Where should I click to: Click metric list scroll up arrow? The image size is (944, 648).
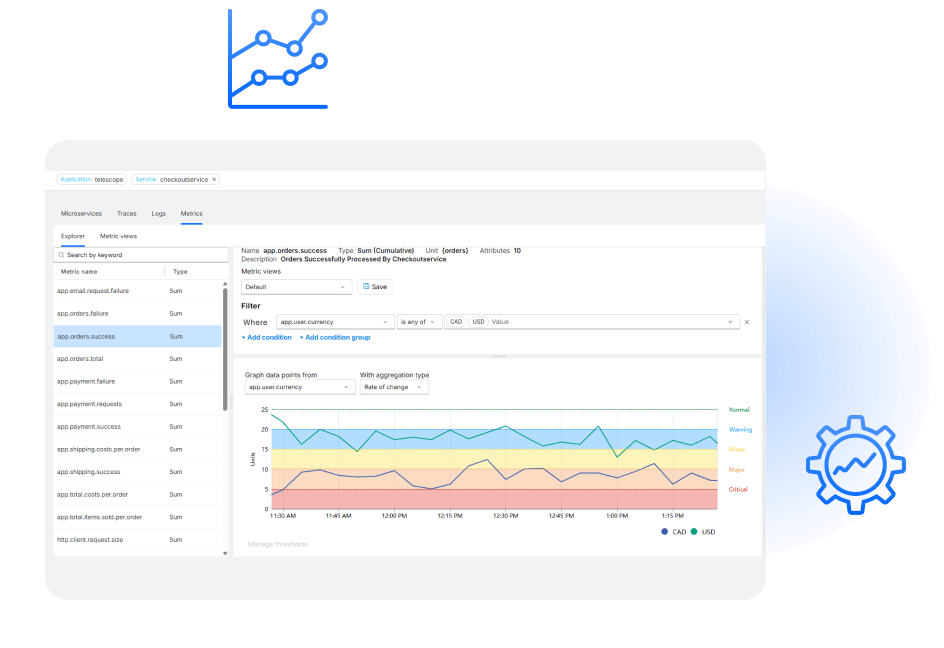[x=225, y=284]
